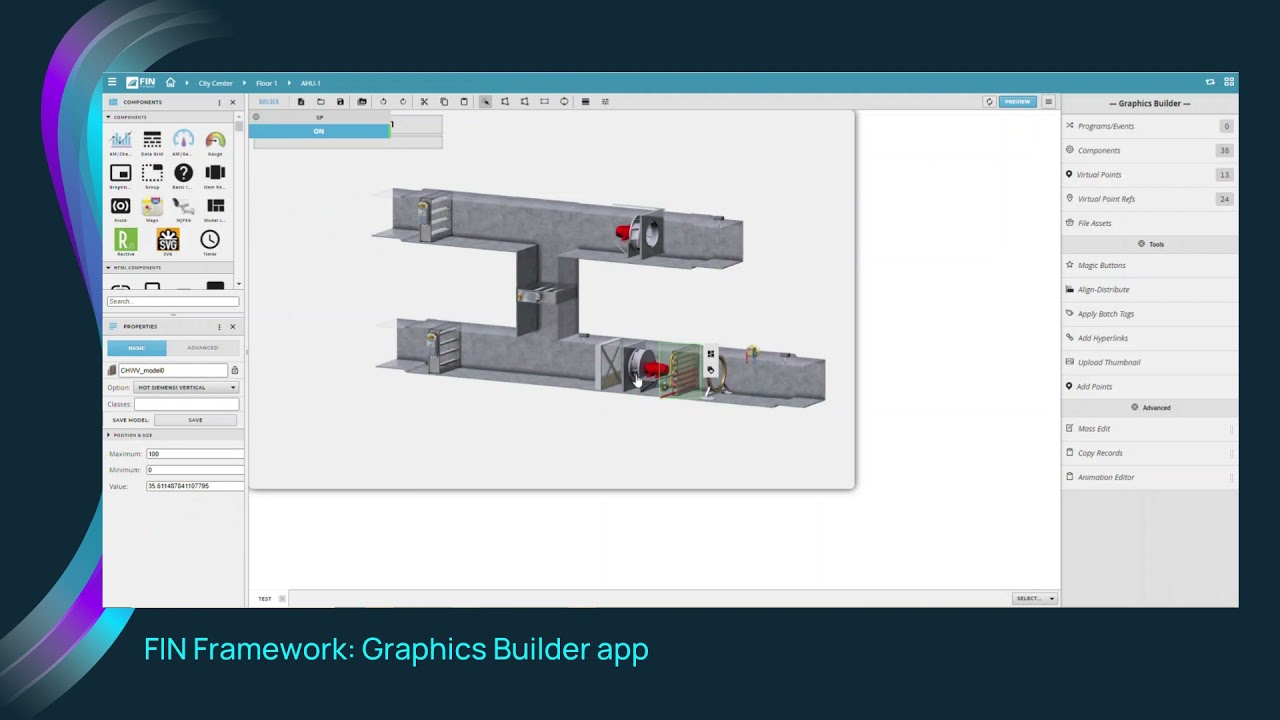Click the paste clipboard toolbar icon
The image size is (1280, 720).
[464, 101]
